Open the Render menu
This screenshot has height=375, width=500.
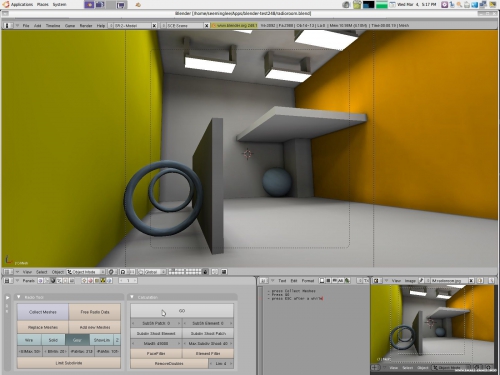86,25
